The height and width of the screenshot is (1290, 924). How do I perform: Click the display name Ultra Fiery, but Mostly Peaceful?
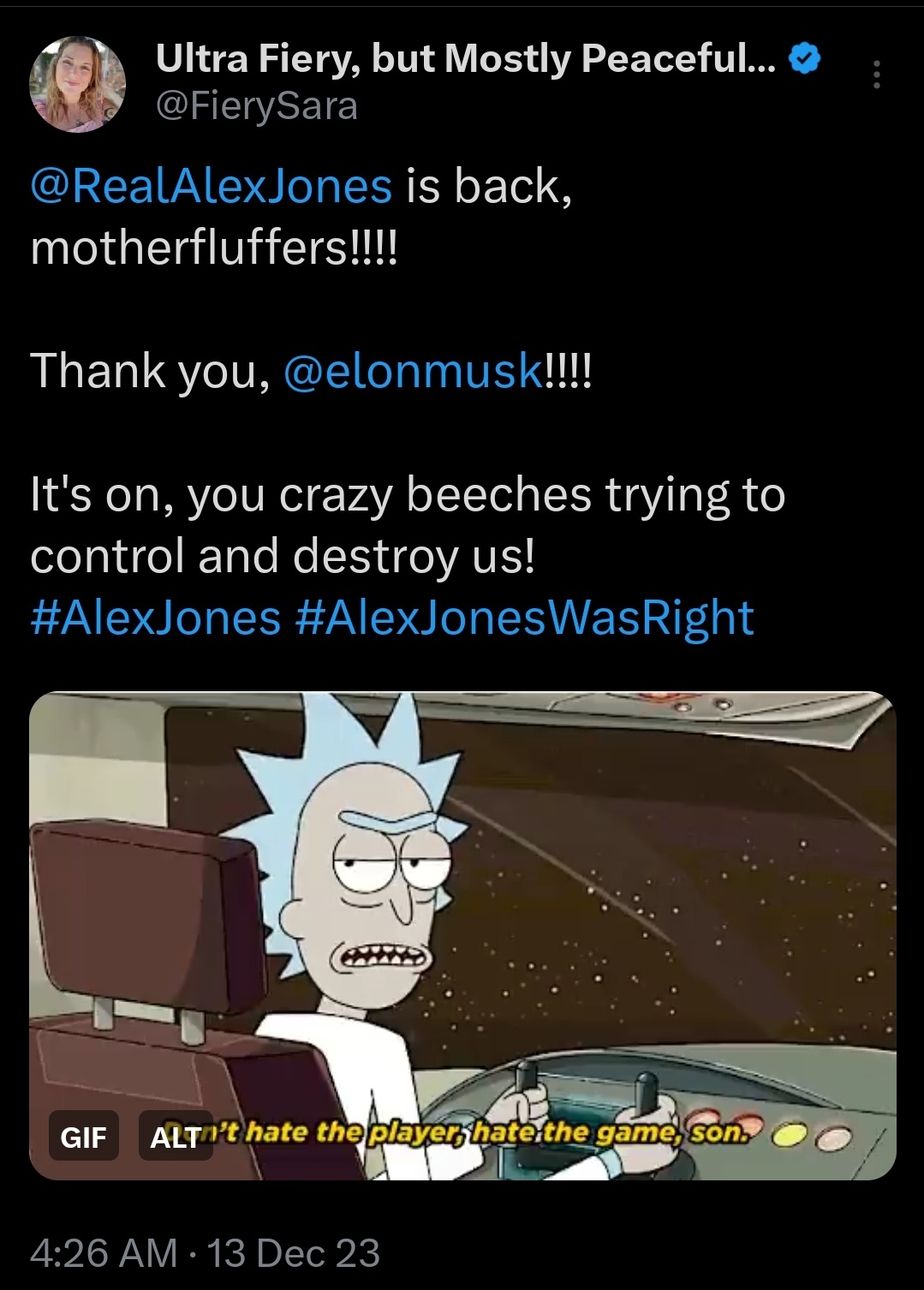click(x=466, y=58)
